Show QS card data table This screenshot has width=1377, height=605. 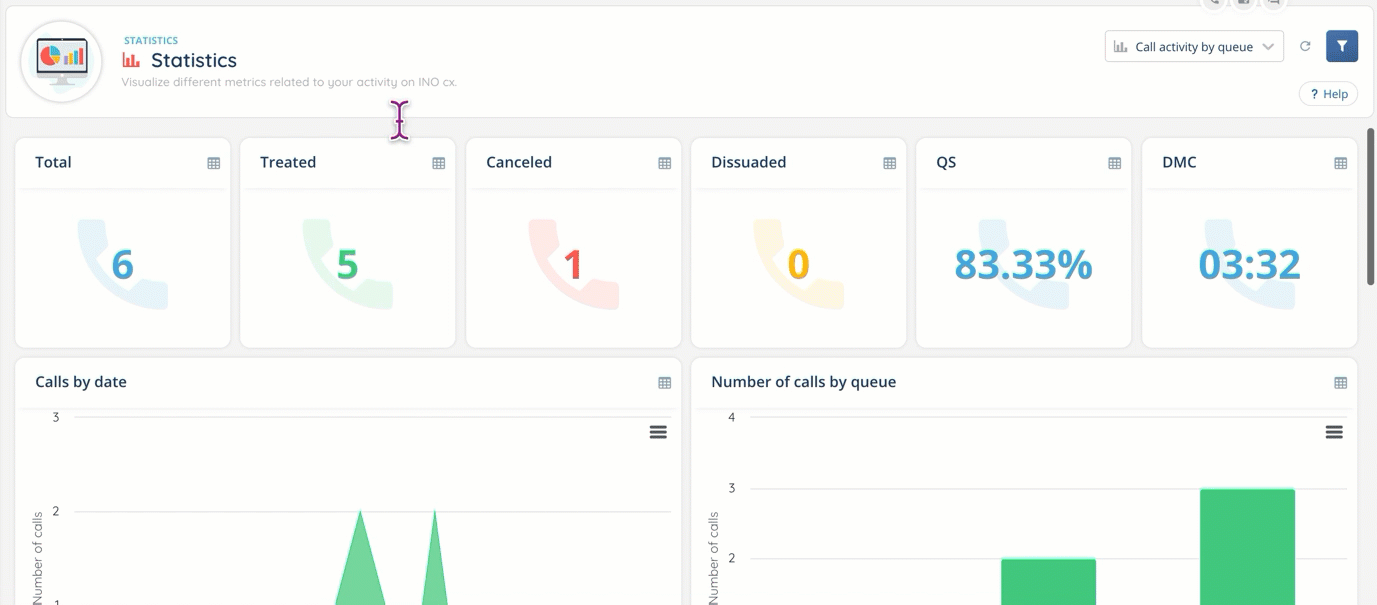pos(1114,163)
